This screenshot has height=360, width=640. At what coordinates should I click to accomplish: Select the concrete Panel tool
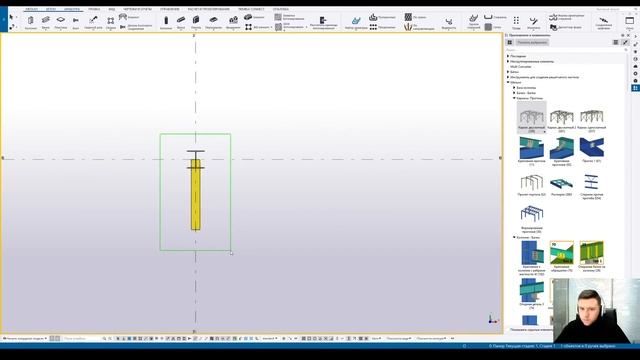tap(196, 22)
